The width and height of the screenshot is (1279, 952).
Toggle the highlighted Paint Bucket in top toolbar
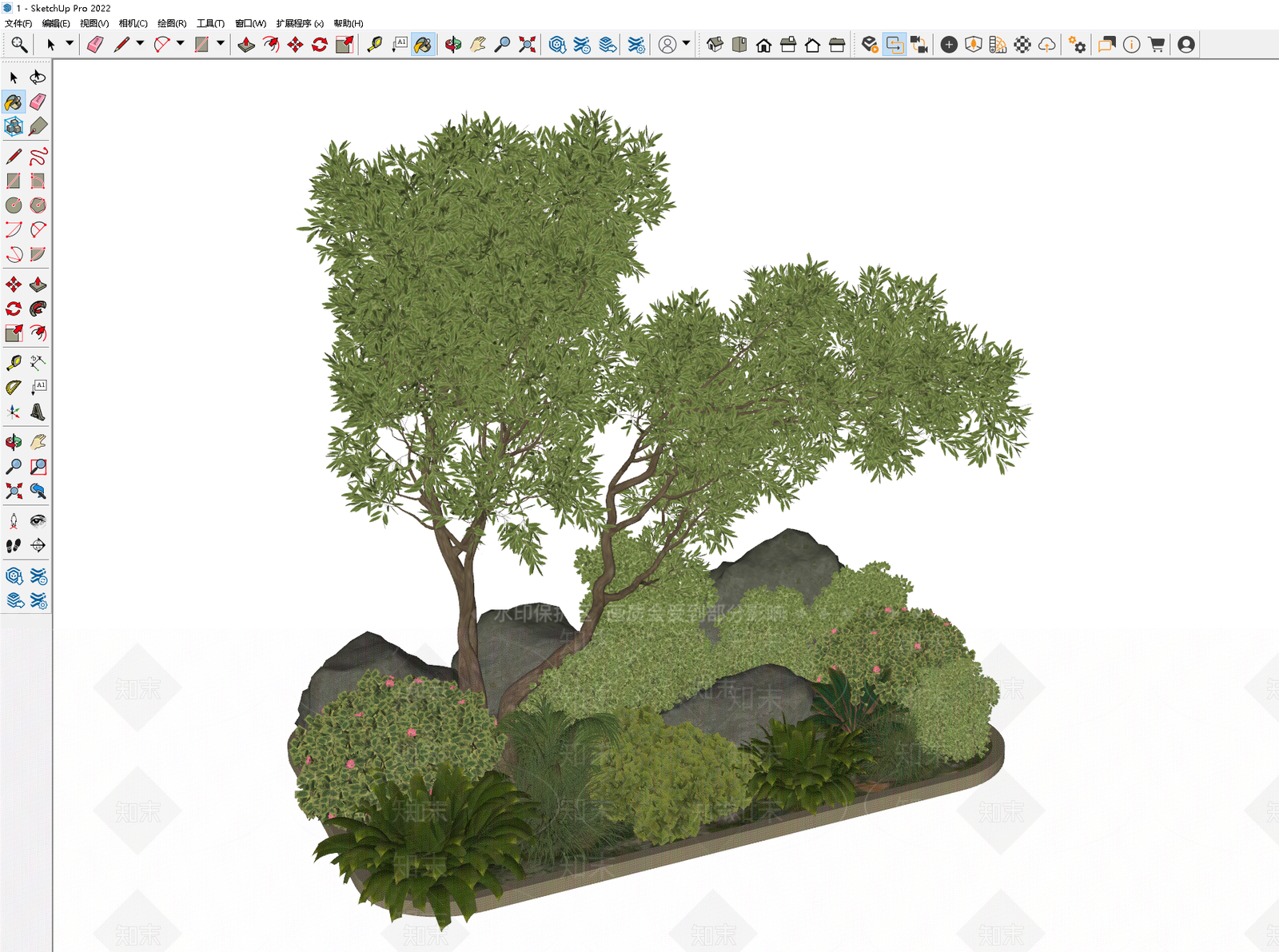click(x=423, y=45)
